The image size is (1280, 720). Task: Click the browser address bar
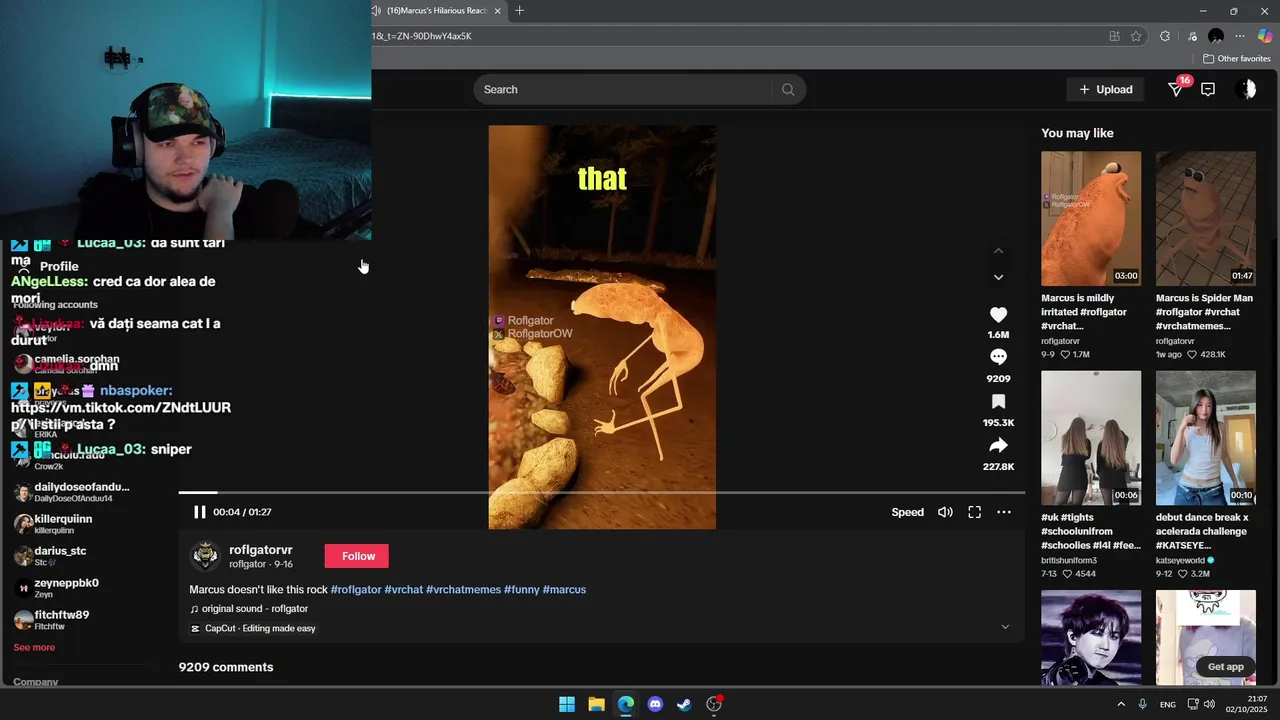735,36
